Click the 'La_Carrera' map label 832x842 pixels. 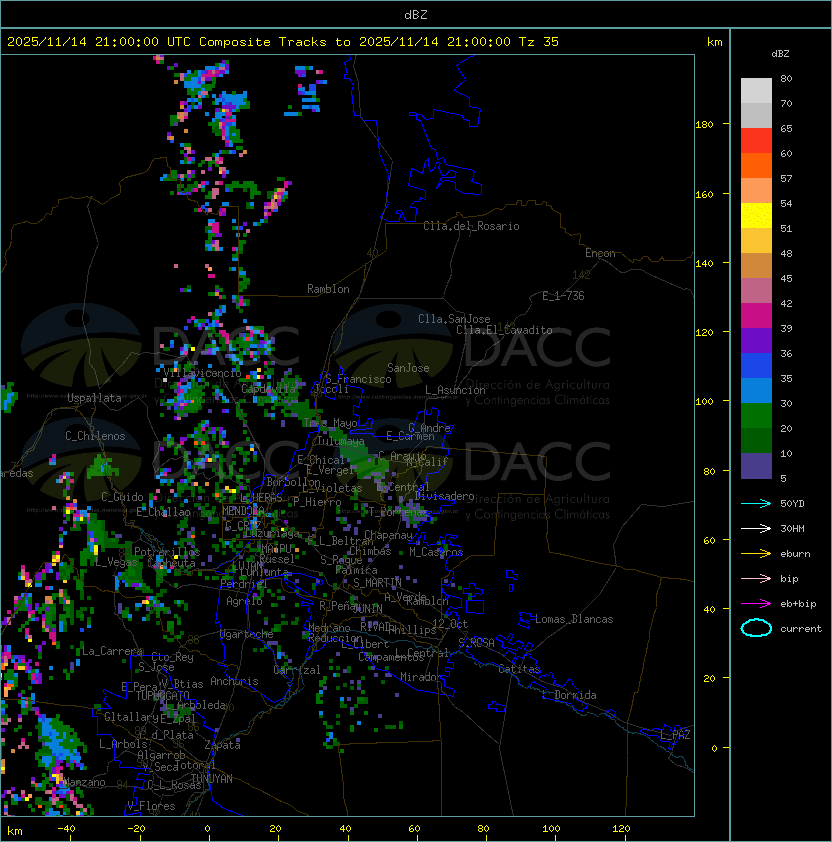coord(112,651)
